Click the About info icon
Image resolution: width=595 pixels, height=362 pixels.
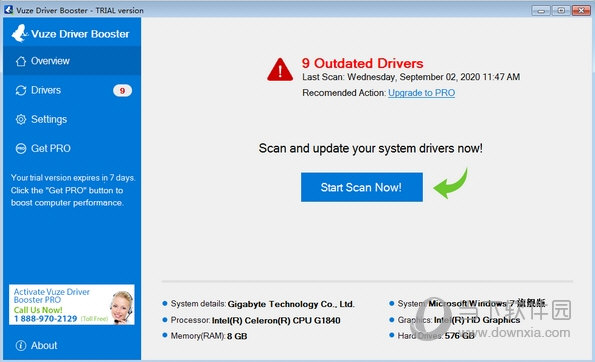click(21, 346)
